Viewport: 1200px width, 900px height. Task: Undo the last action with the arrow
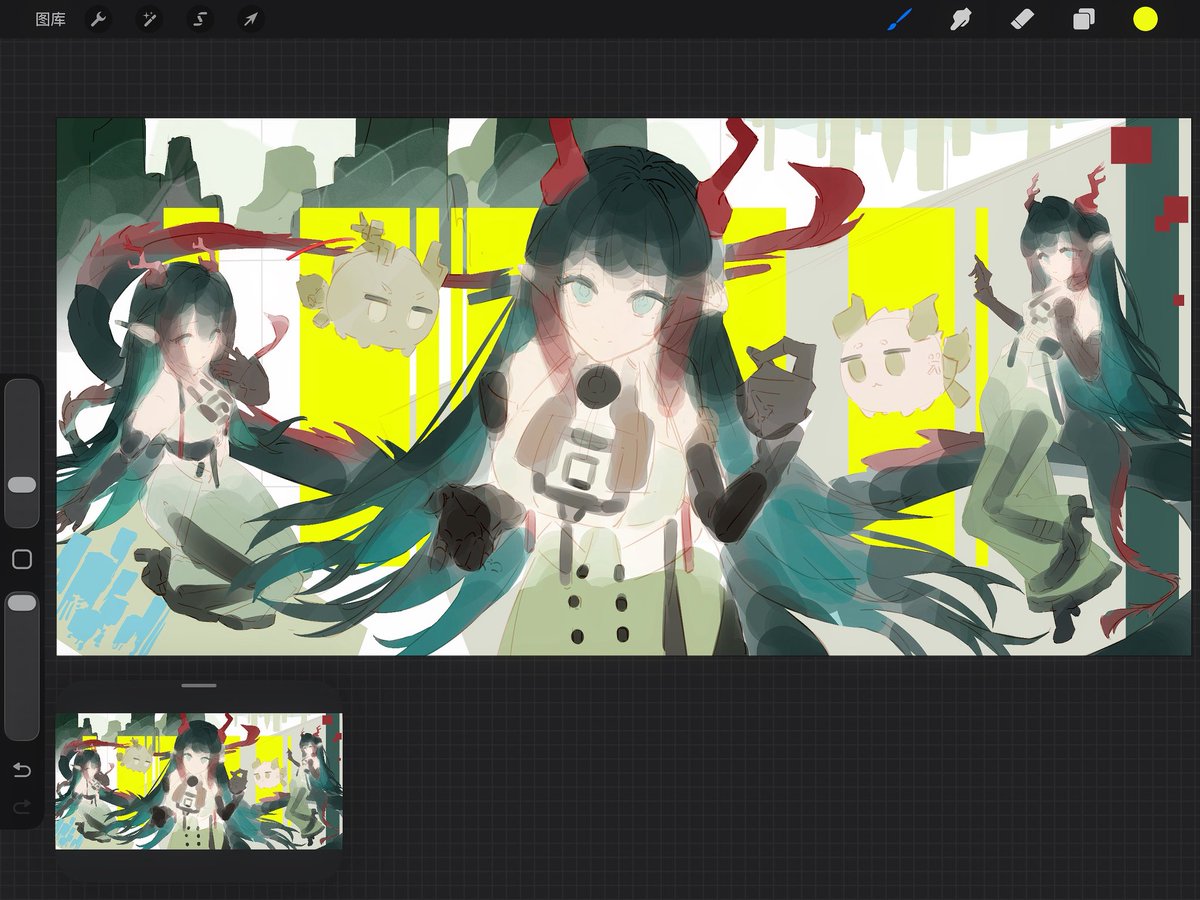(x=21, y=770)
